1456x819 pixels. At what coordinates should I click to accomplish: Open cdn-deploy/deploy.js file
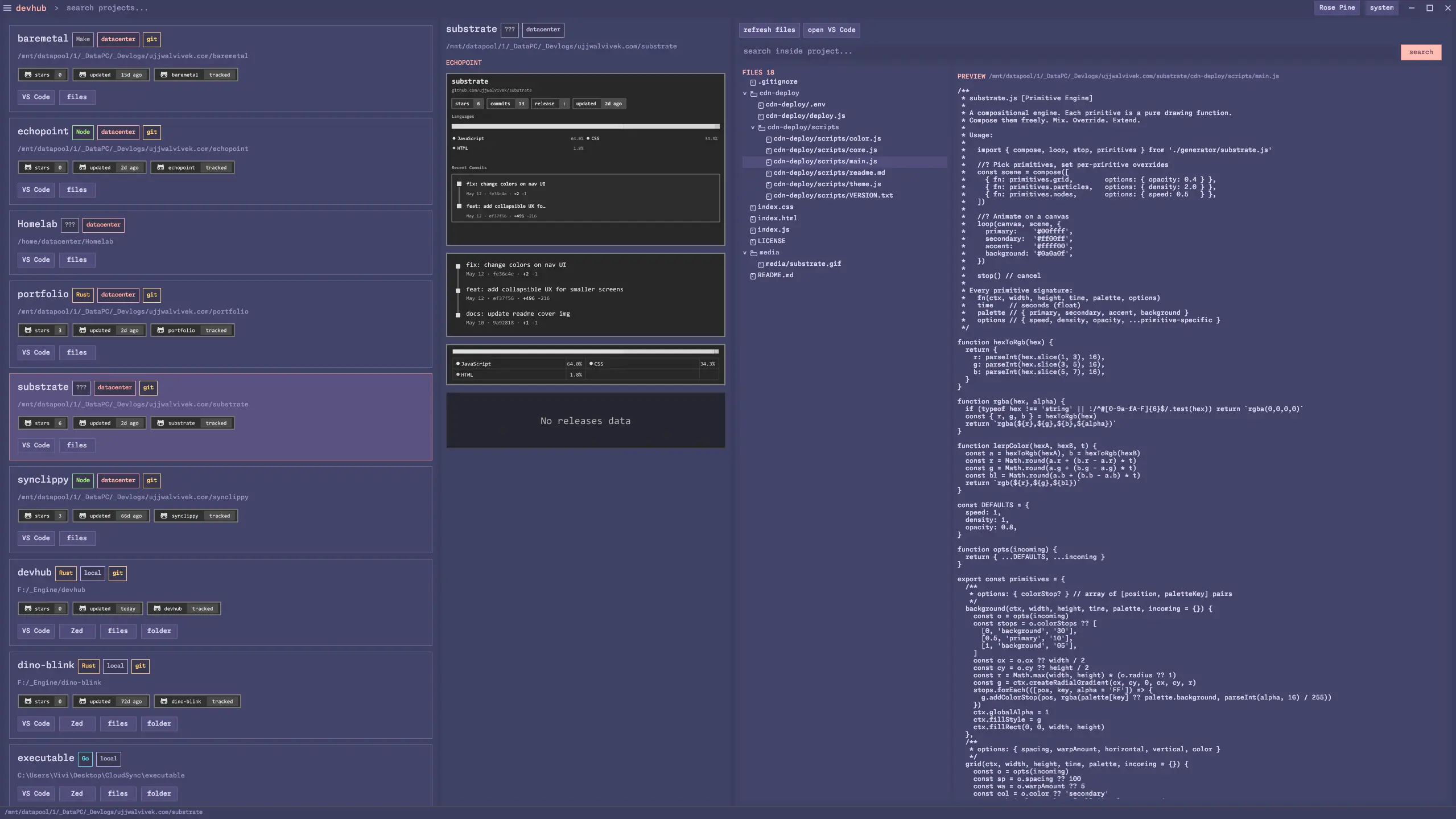click(805, 116)
